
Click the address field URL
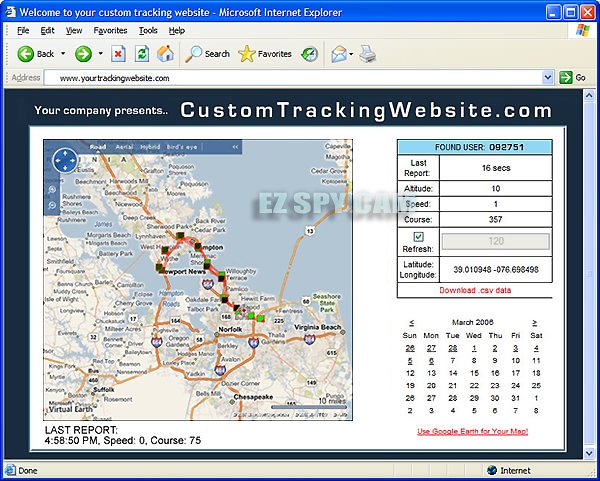click(114, 78)
